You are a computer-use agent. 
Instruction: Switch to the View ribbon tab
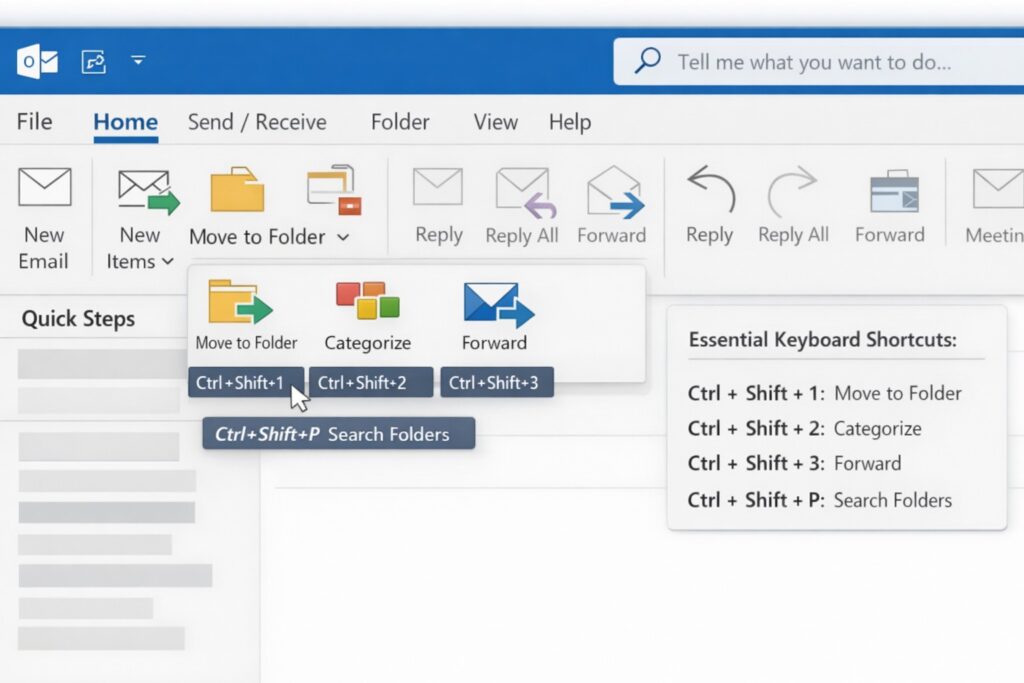(494, 122)
